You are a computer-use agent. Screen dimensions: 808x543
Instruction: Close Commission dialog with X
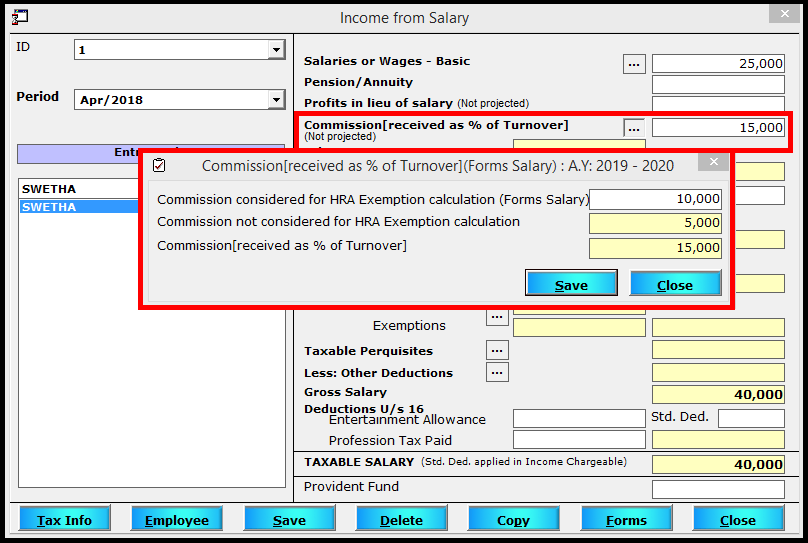[713, 162]
